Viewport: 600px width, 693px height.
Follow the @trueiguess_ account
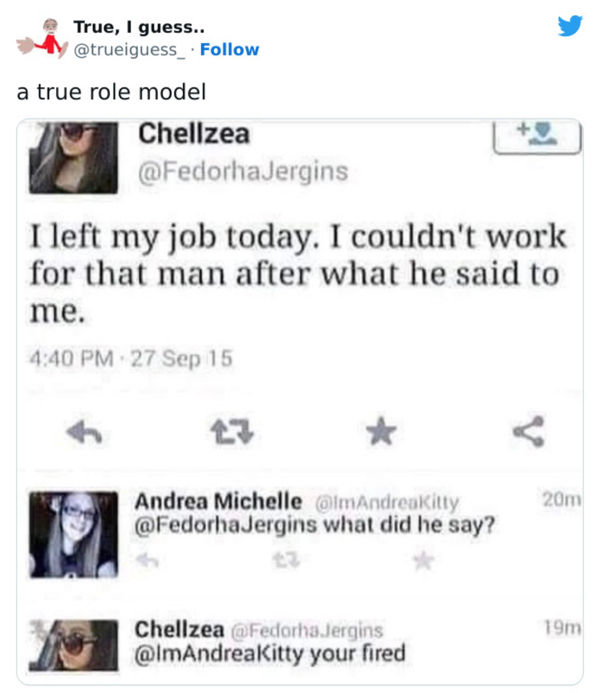(230, 49)
